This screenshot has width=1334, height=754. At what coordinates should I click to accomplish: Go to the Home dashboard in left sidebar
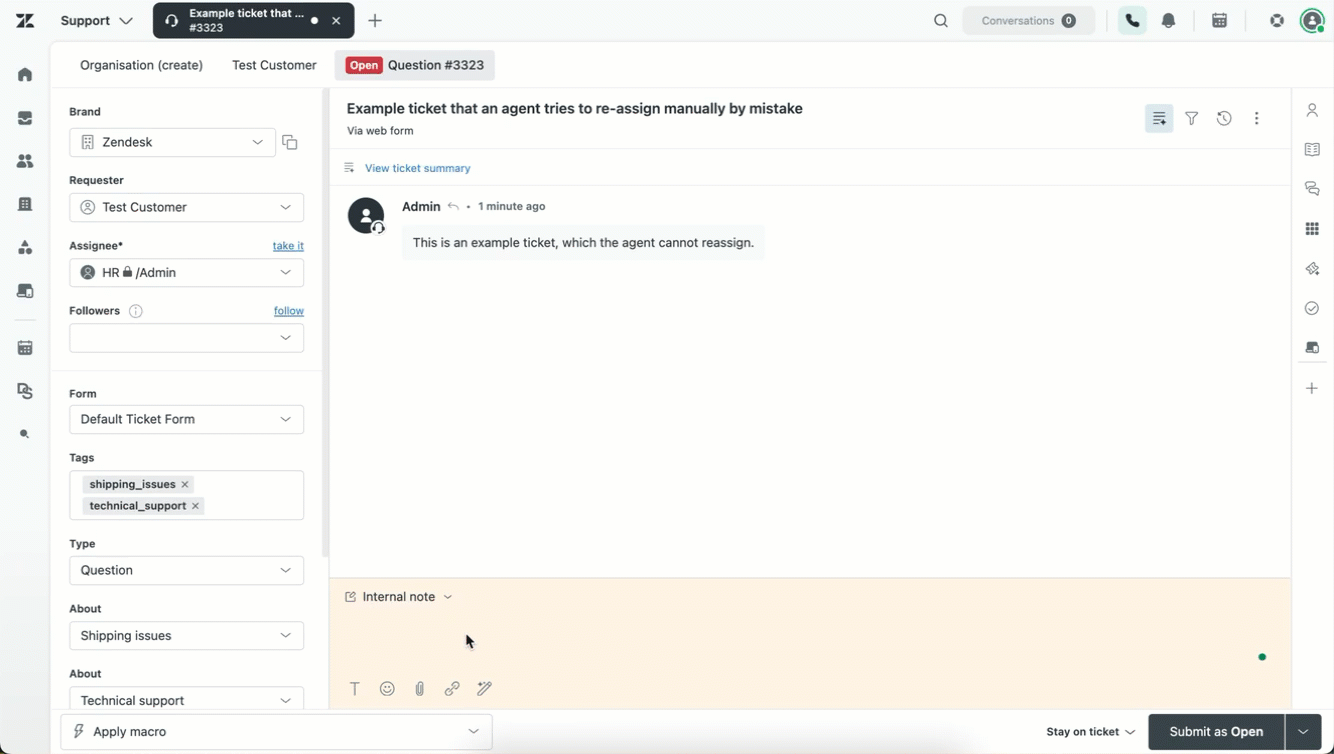coord(24,74)
